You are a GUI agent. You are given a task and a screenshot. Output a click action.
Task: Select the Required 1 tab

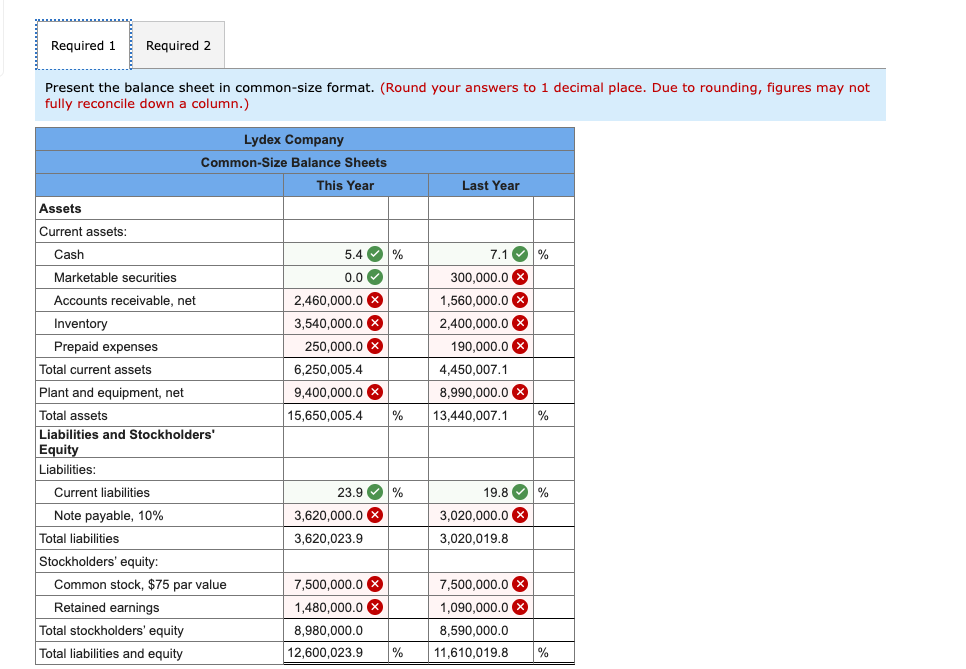point(83,46)
